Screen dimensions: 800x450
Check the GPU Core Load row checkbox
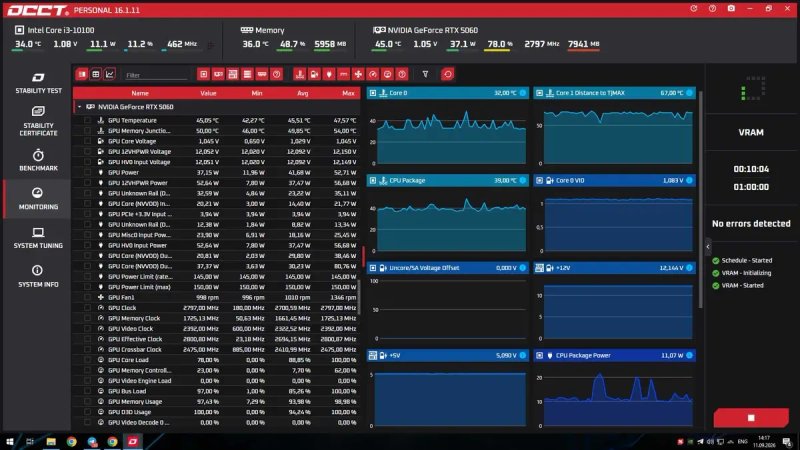pyautogui.click(x=87, y=360)
